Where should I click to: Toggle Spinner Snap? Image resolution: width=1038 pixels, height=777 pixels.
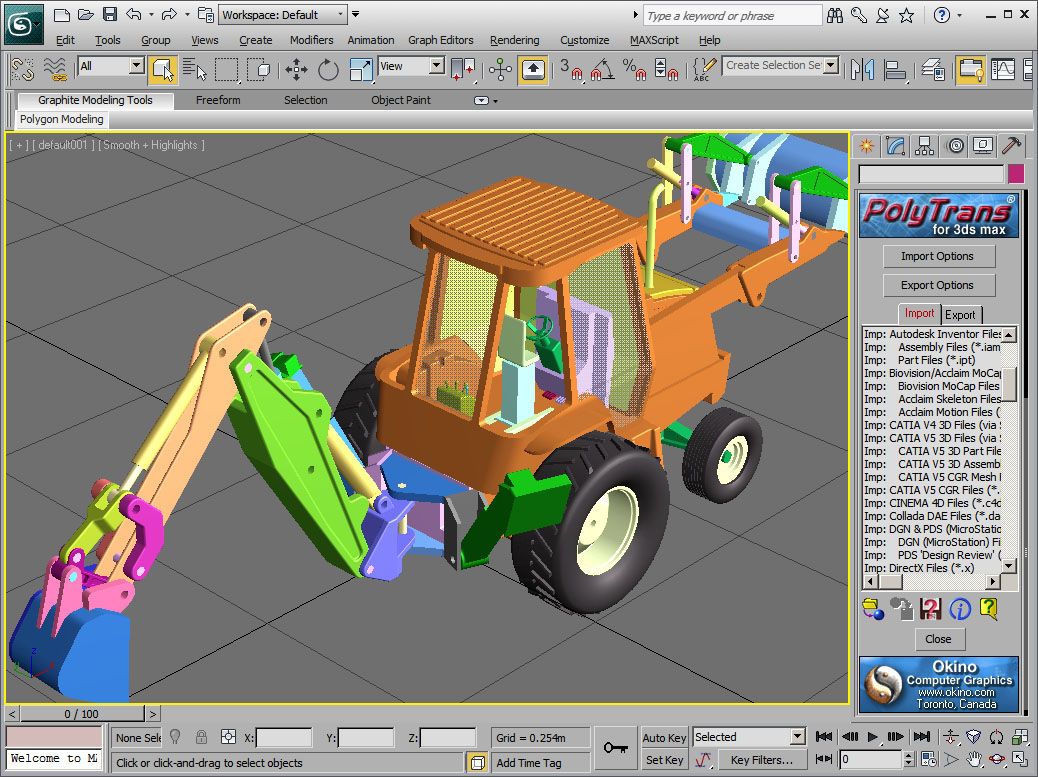pyautogui.click(x=666, y=69)
